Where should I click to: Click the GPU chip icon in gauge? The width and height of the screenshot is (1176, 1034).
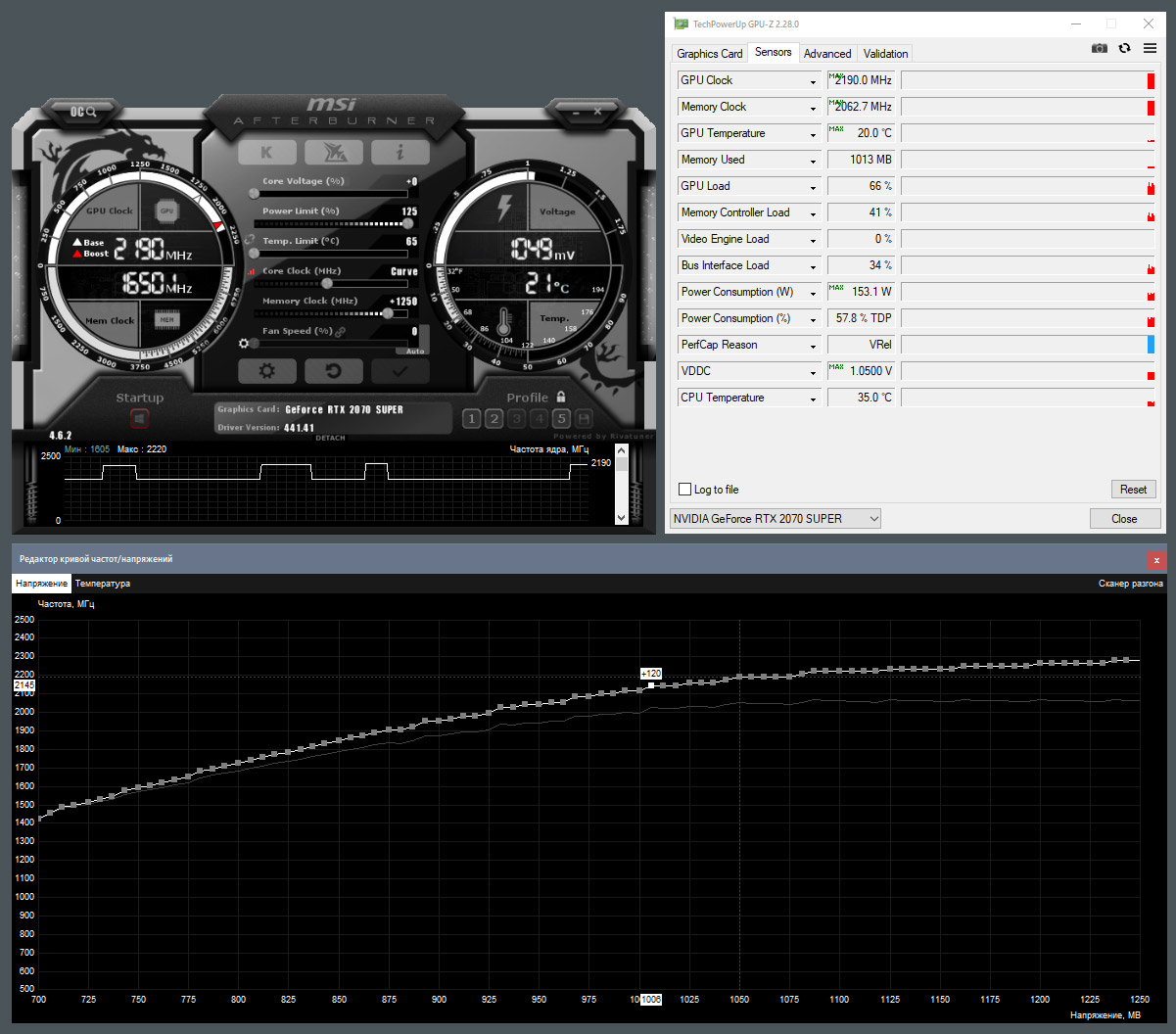(x=167, y=211)
